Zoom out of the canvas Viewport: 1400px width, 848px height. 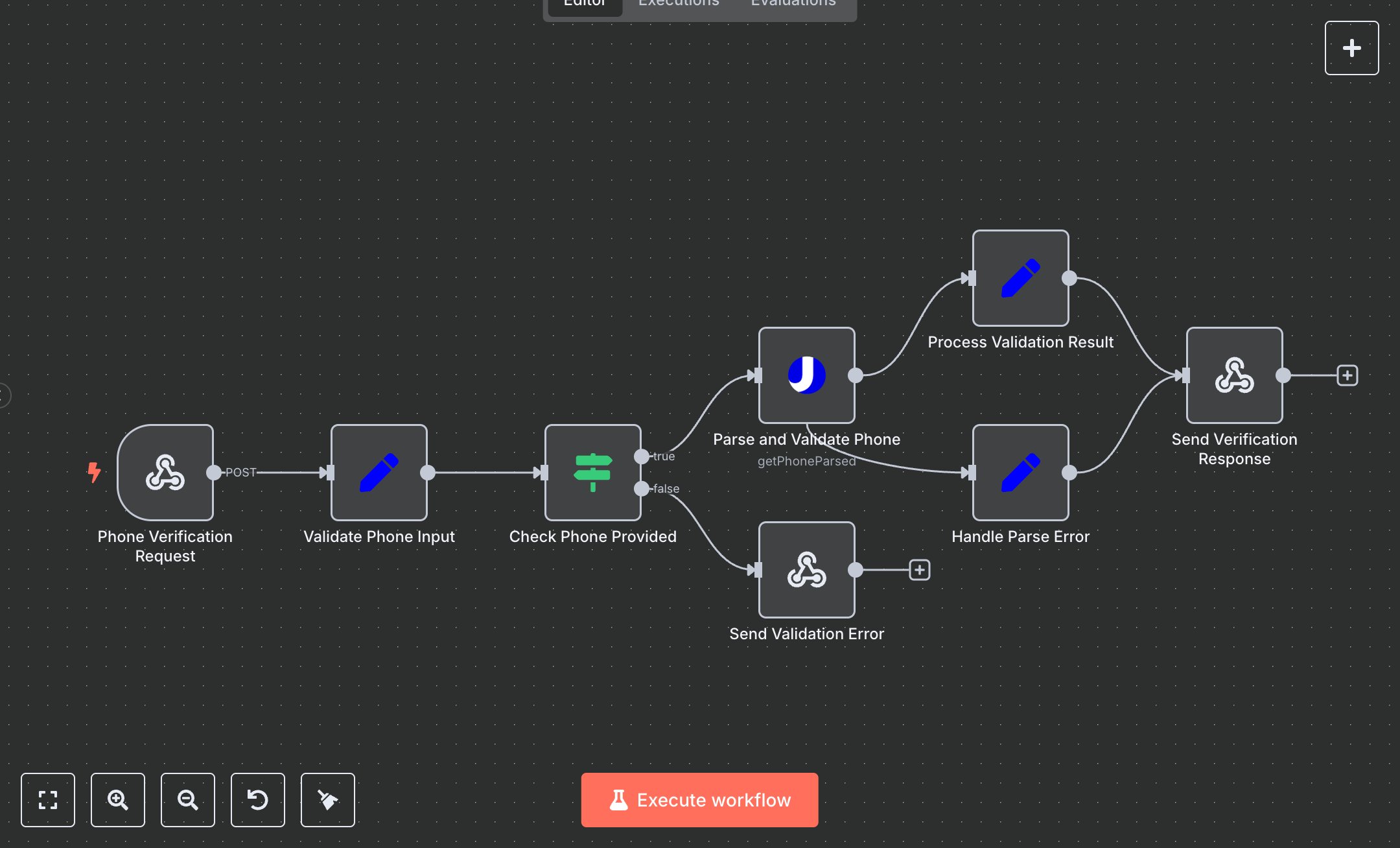(188, 800)
